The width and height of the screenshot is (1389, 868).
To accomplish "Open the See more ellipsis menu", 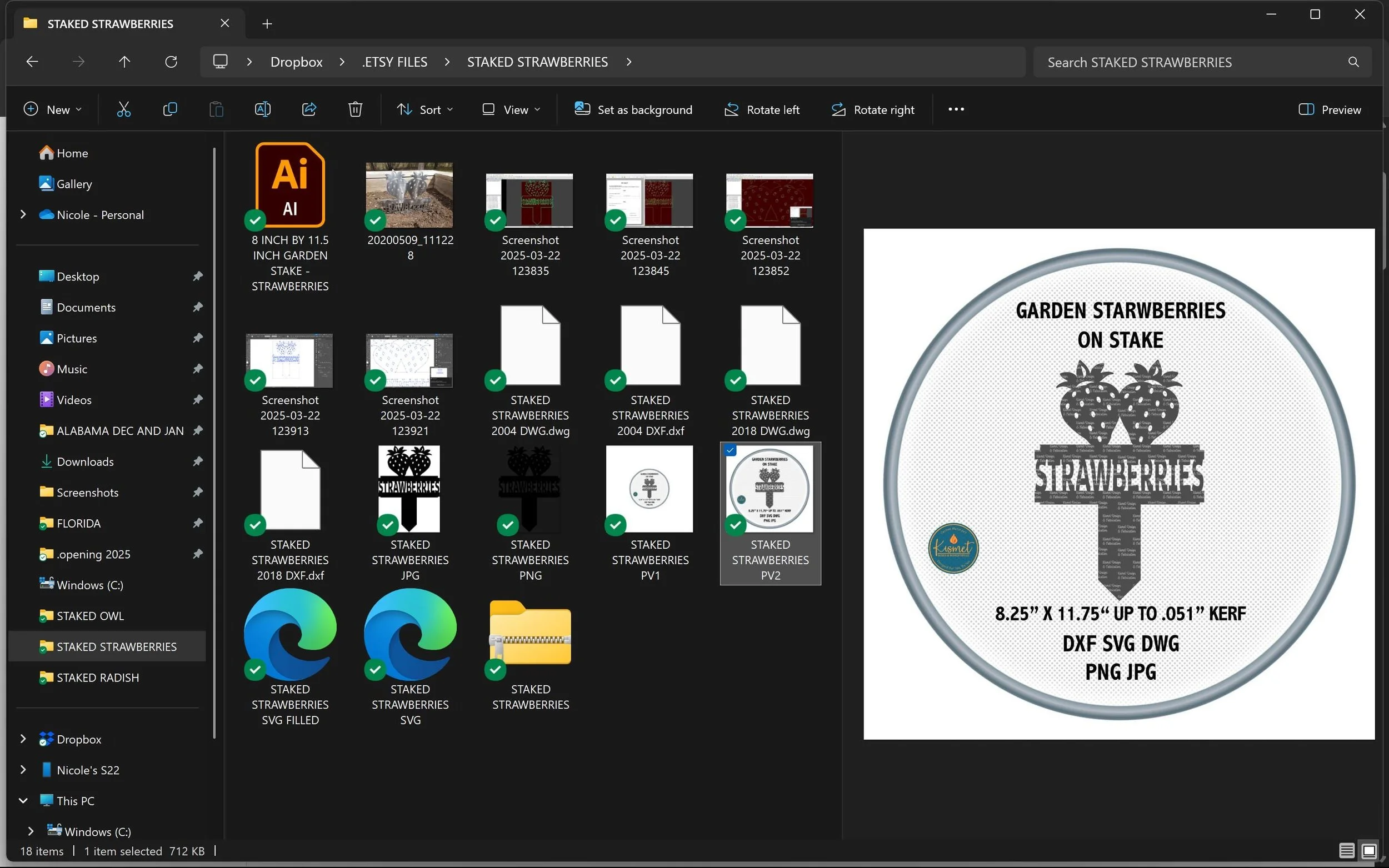I will pos(956,109).
